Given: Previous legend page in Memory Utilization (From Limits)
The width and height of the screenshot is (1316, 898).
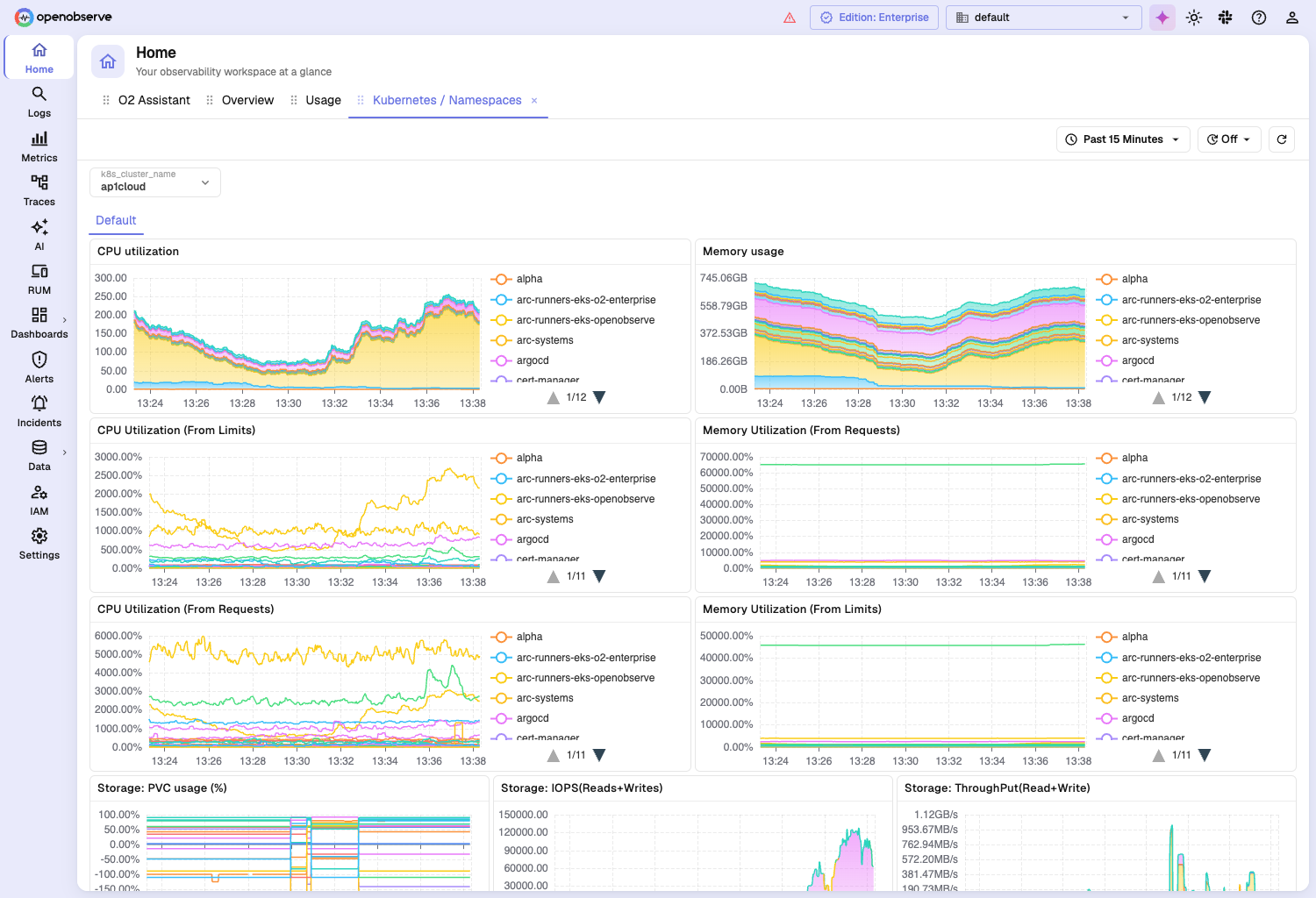Looking at the screenshot, I should (x=1159, y=756).
